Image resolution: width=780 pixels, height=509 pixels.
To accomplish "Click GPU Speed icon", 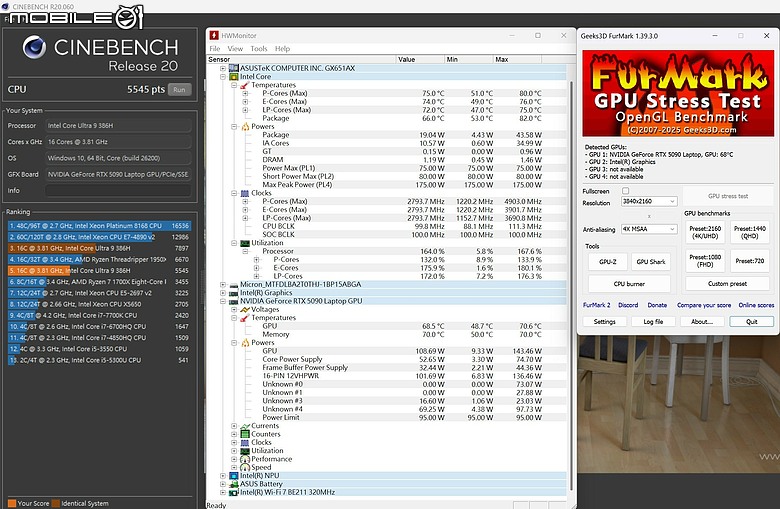I will click(245, 467).
